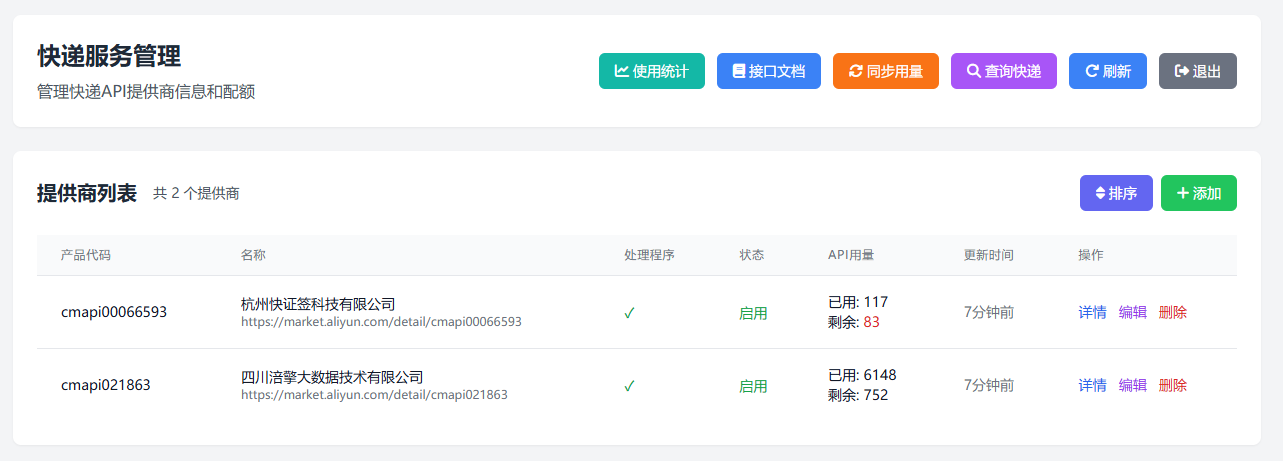
Task: Edit provider cmapi021863 via 编辑
Action: [x=1132, y=385]
